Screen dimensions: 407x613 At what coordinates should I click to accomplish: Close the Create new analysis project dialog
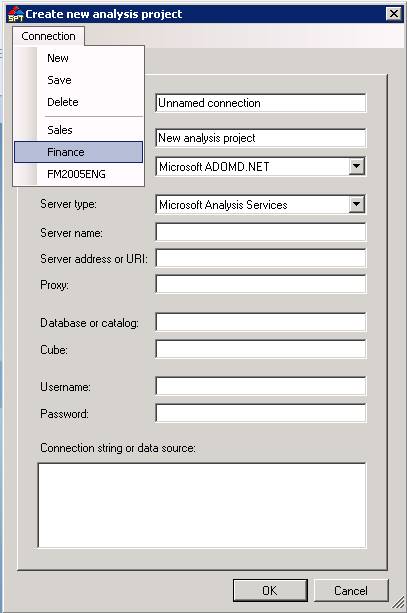coord(393,14)
